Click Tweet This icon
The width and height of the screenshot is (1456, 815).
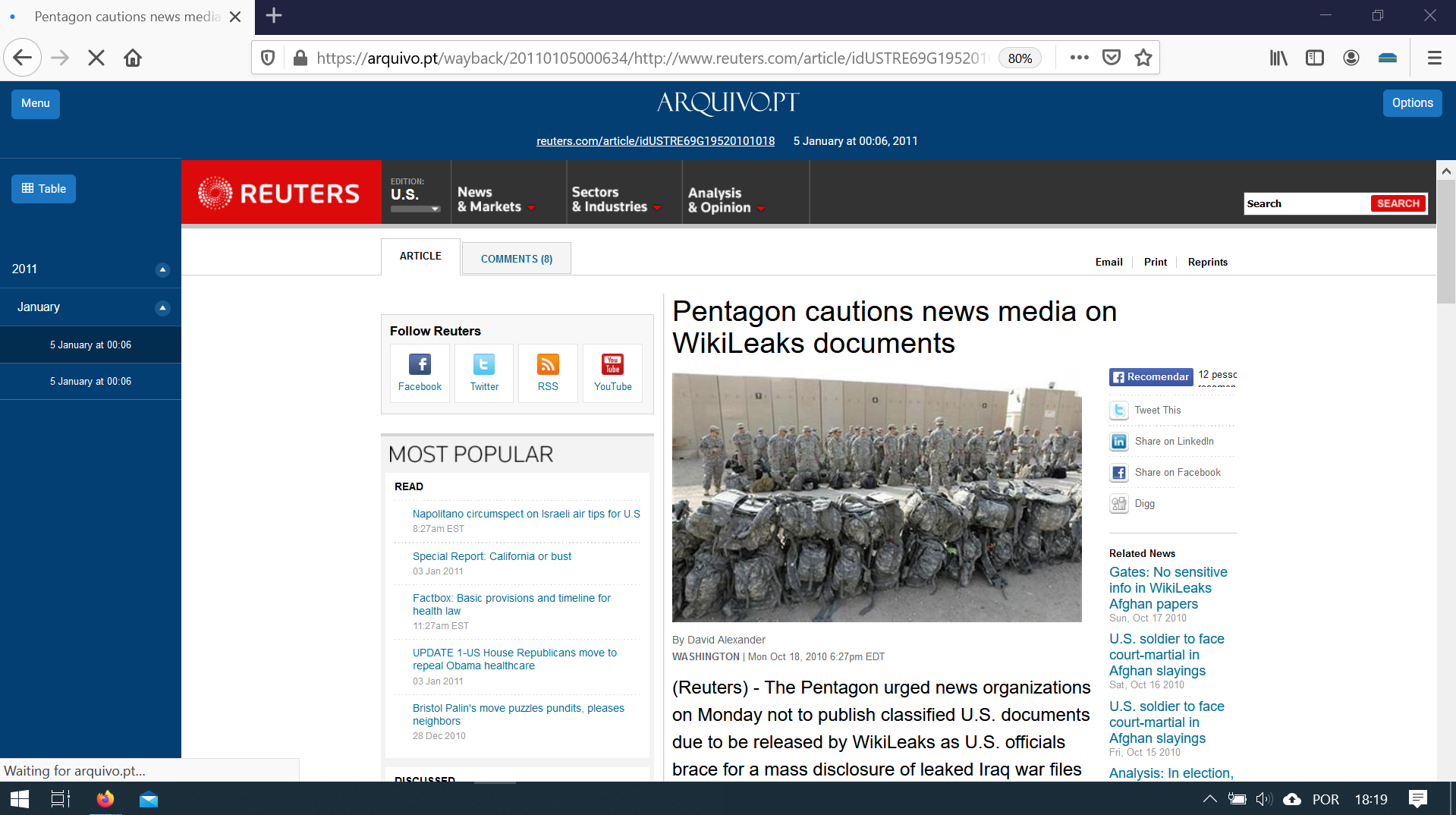[1118, 411]
